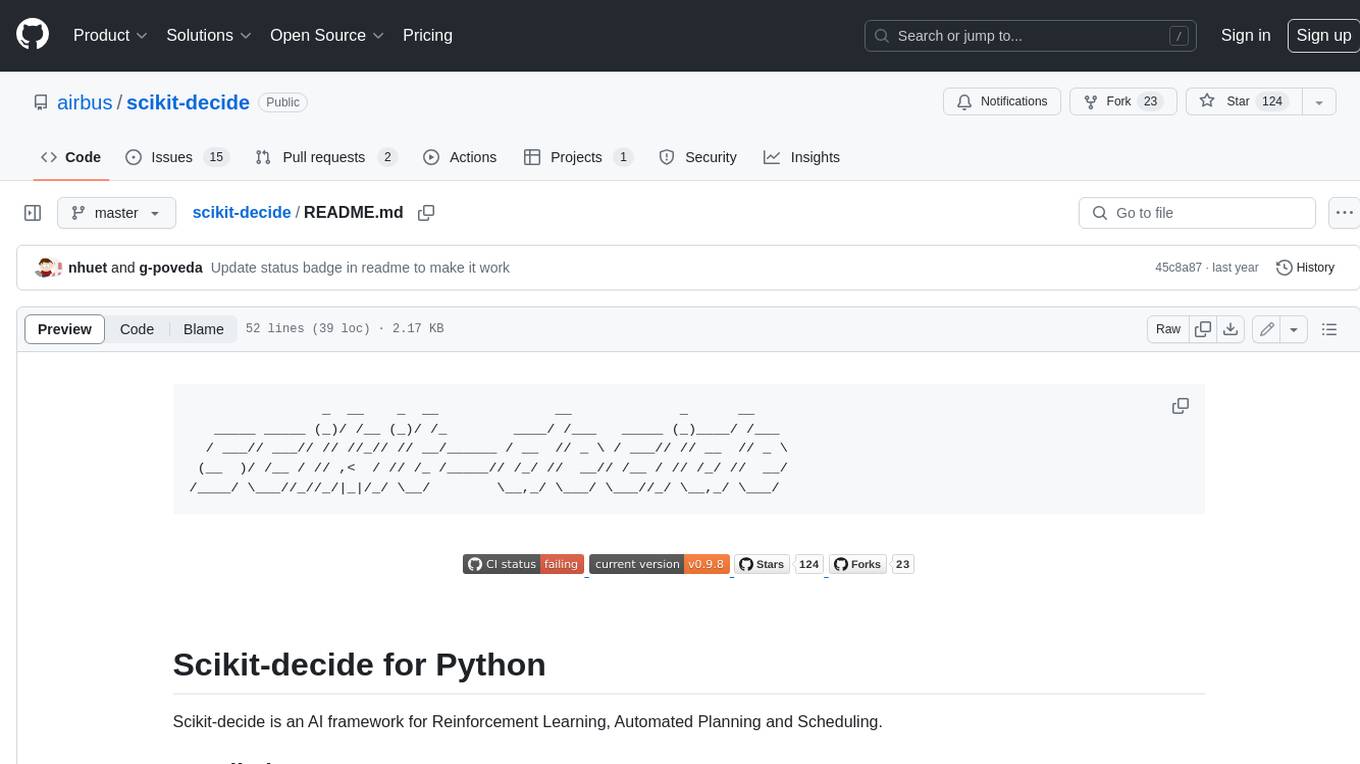Click the CI status failing badge
1360x764 pixels.
(x=523, y=564)
